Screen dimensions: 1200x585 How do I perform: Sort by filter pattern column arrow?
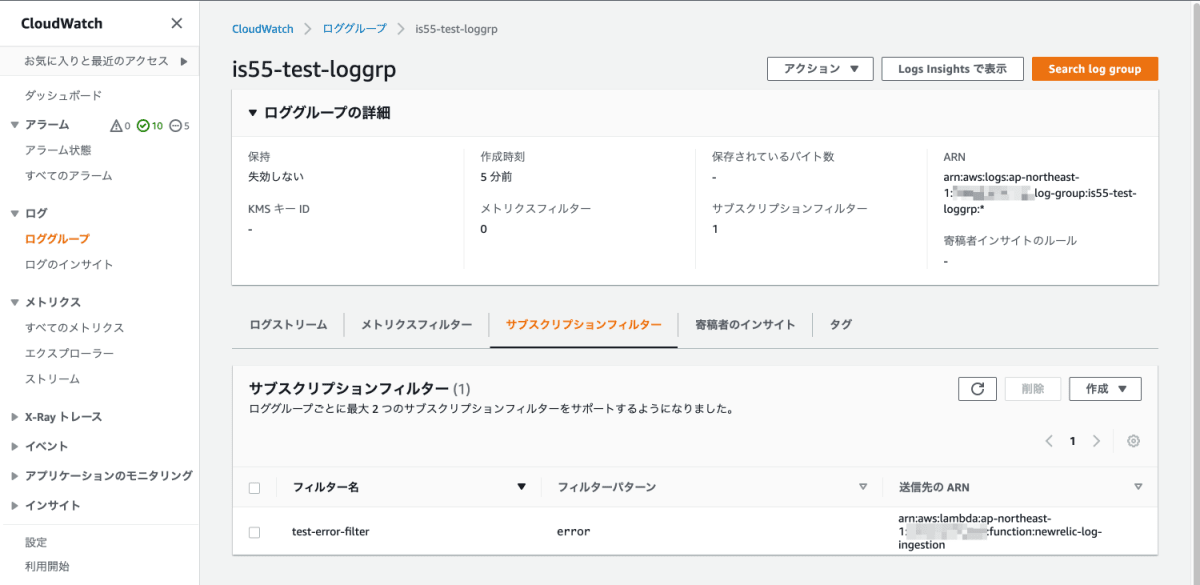coord(863,487)
